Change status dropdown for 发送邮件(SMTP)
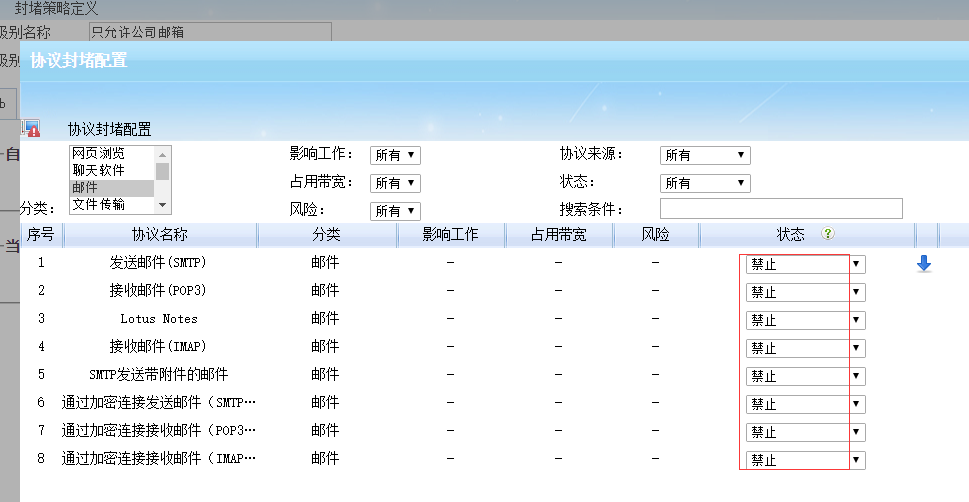The width and height of the screenshot is (969, 502). 802,265
